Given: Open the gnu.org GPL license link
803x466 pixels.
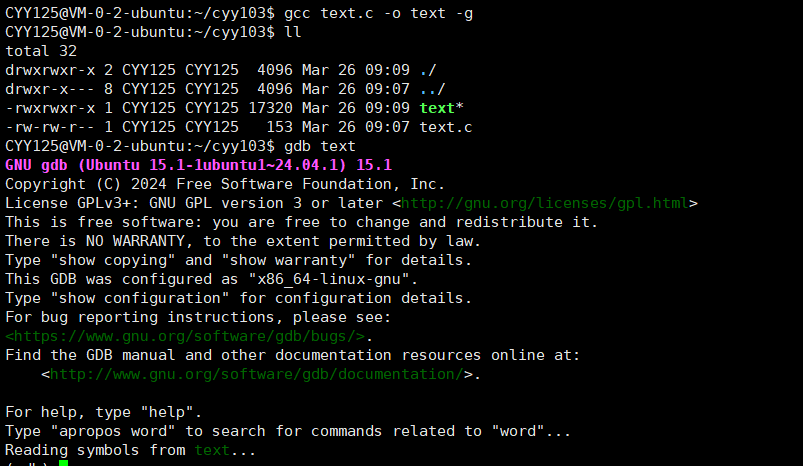Looking at the screenshot, I should pyautogui.click(x=545, y=203).
